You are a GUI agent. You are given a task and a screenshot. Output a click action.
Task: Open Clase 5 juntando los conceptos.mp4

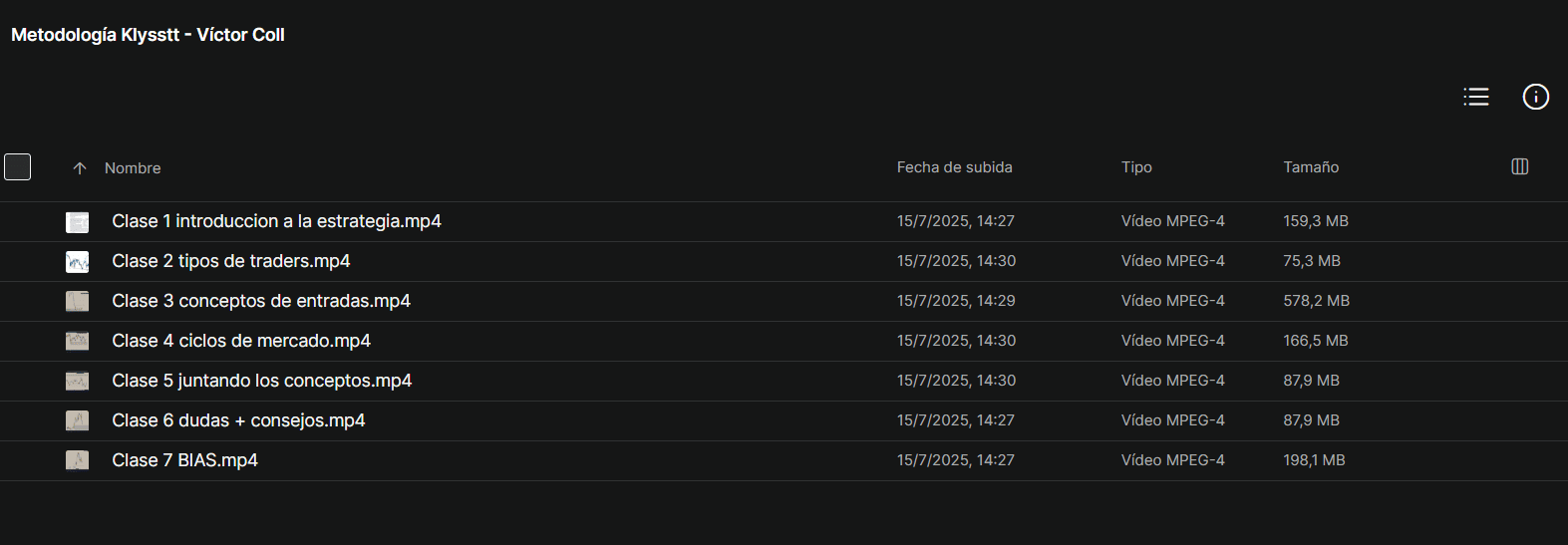click(x=261, y=381)
